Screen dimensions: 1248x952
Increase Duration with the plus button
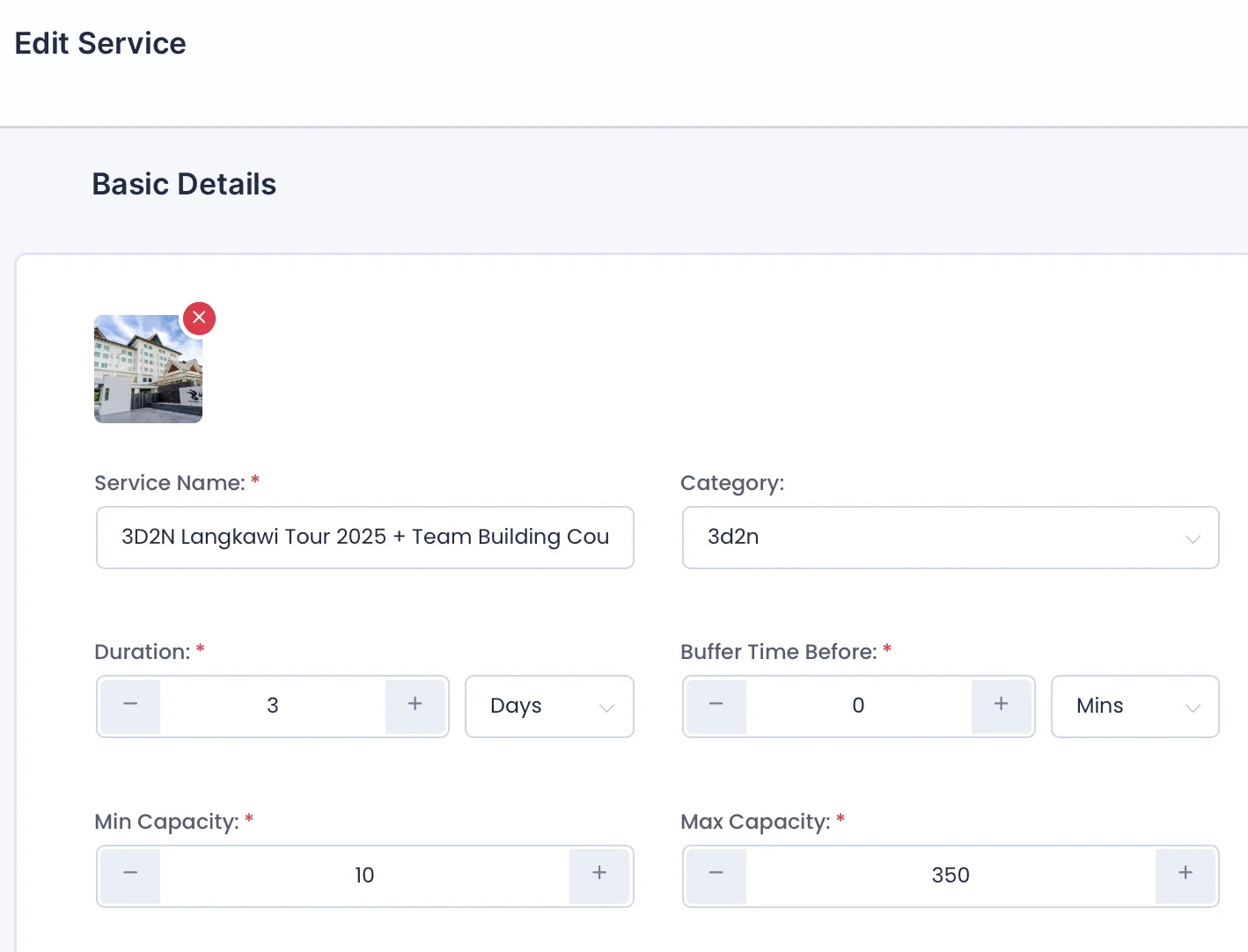[415, 706]
